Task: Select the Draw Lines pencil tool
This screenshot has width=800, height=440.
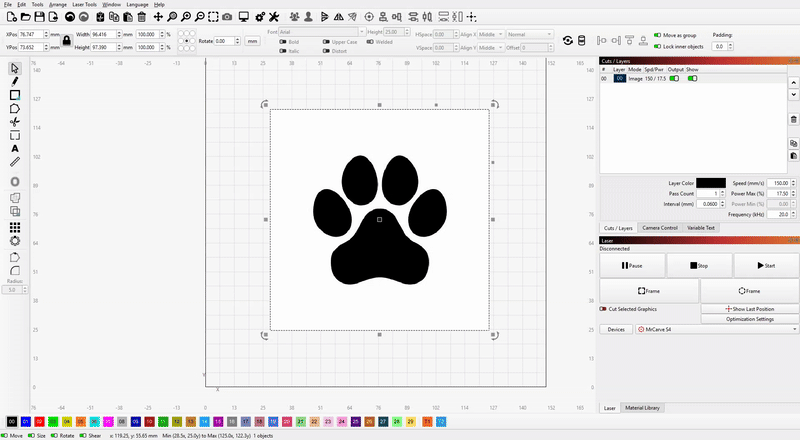Action: pos(15,81)
